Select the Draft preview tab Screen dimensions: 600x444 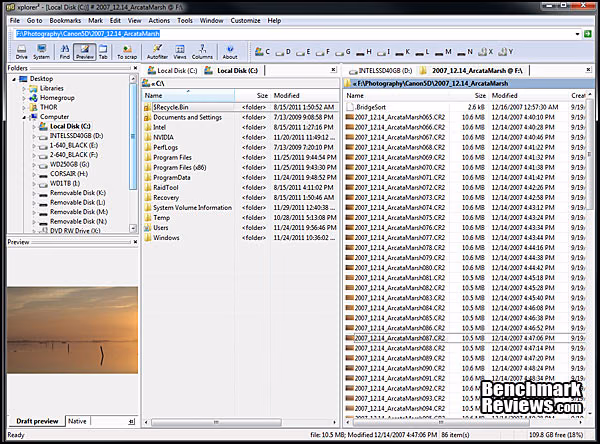(37, 421)
